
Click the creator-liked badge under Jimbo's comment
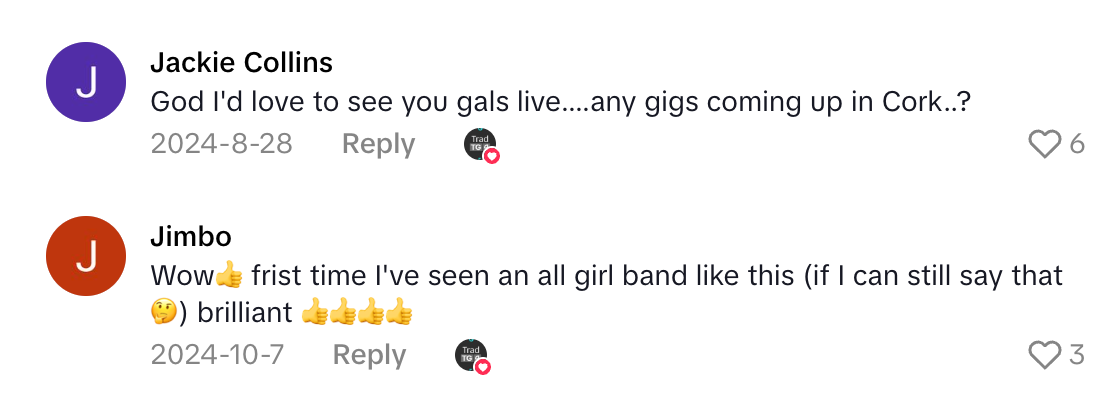tap(472, 356)
